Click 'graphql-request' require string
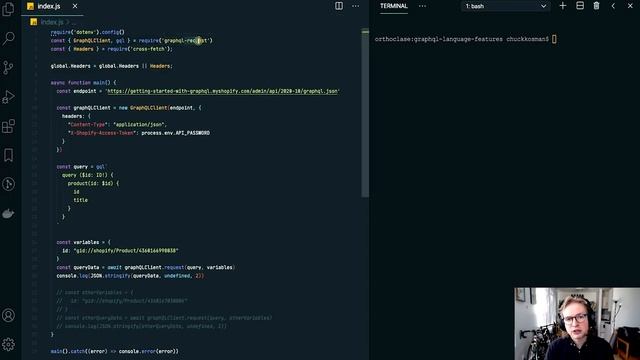The width and height of the screenshot is (640, 360). [x=186, y=40]
